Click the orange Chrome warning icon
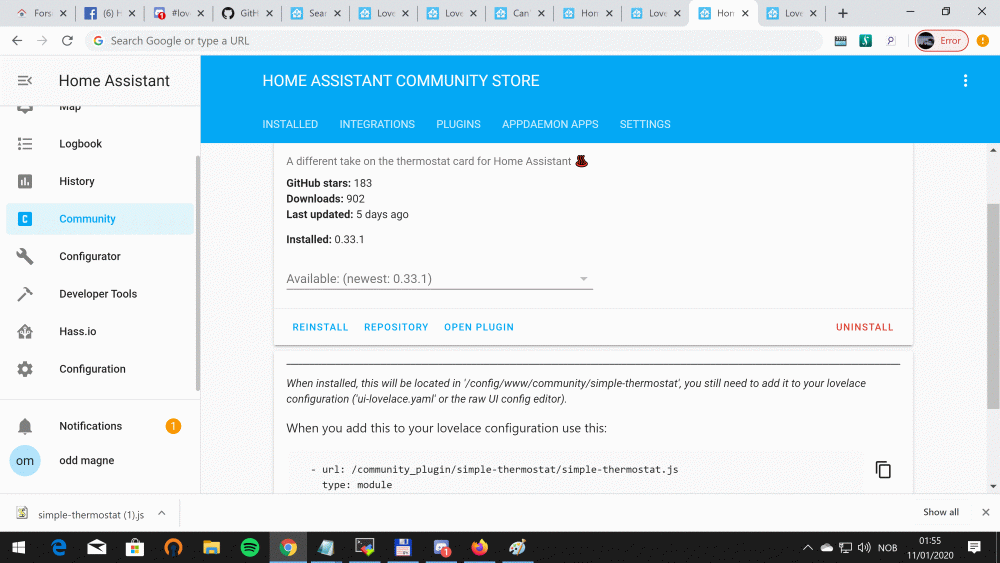Image resolution: width=1000 pixels, height=563 pixels. [x=983, y=41]
